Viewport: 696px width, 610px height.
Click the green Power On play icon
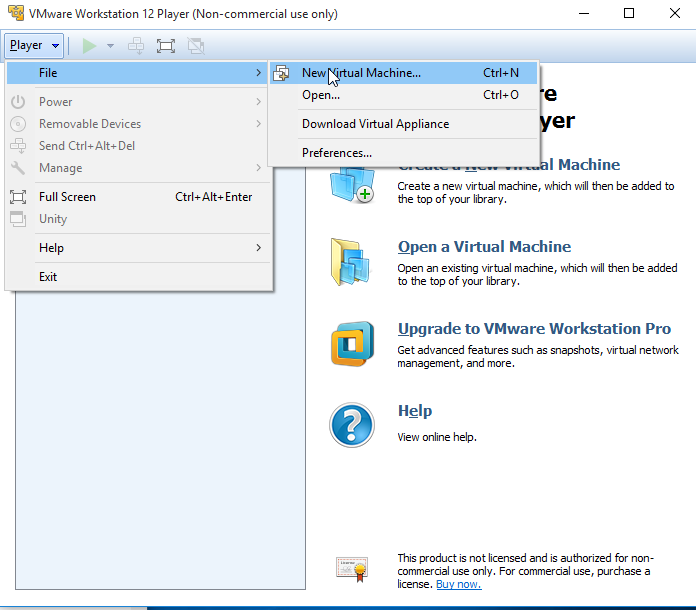[89, 46]
